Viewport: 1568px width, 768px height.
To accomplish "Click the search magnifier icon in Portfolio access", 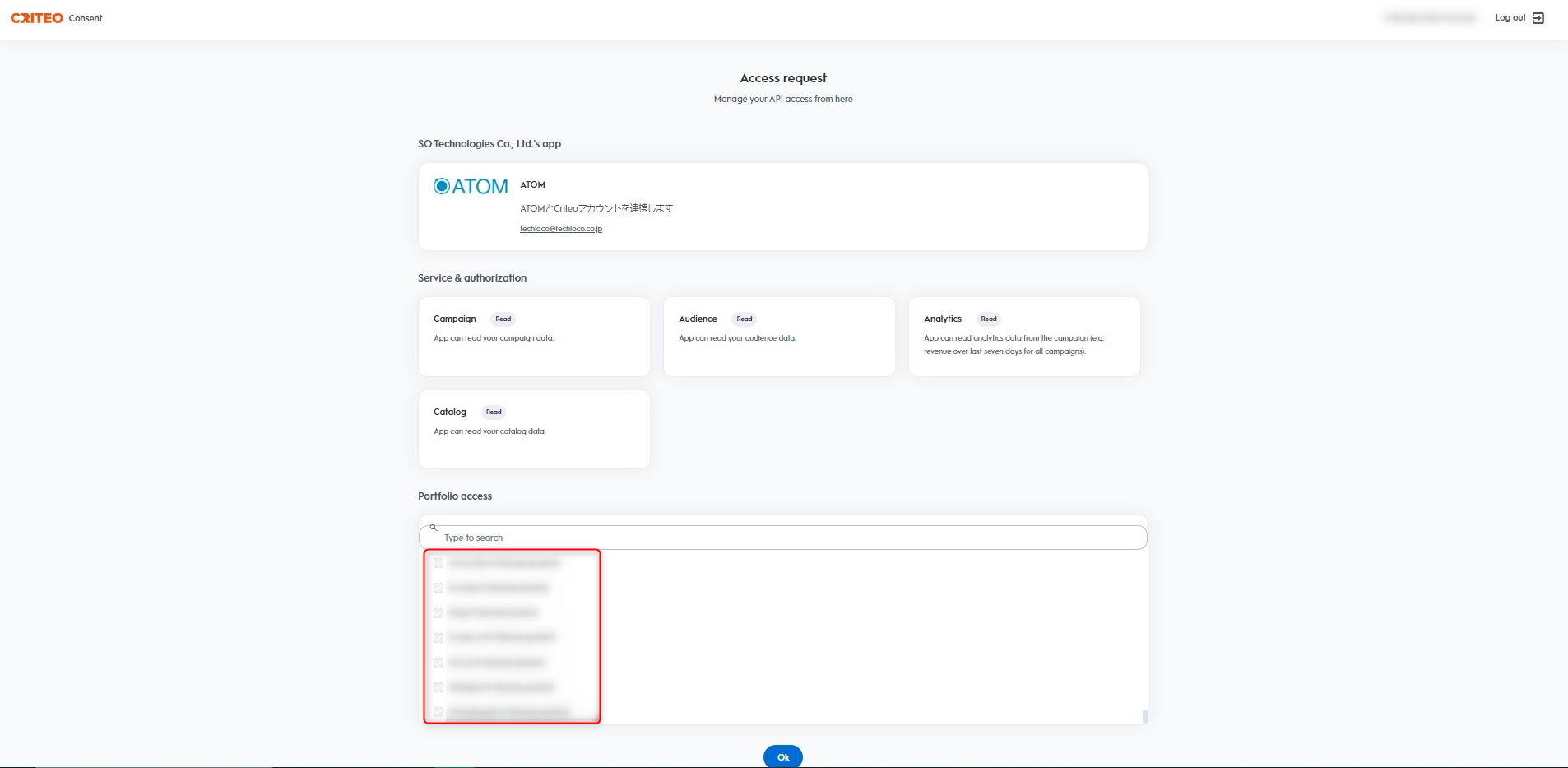I will point(433,528).
